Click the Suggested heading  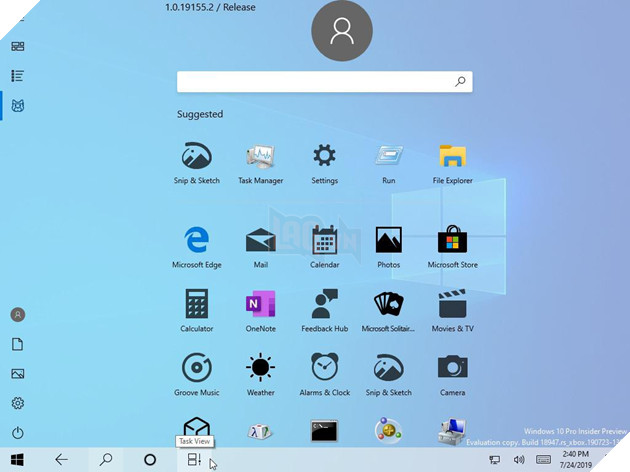coord(200,114)
